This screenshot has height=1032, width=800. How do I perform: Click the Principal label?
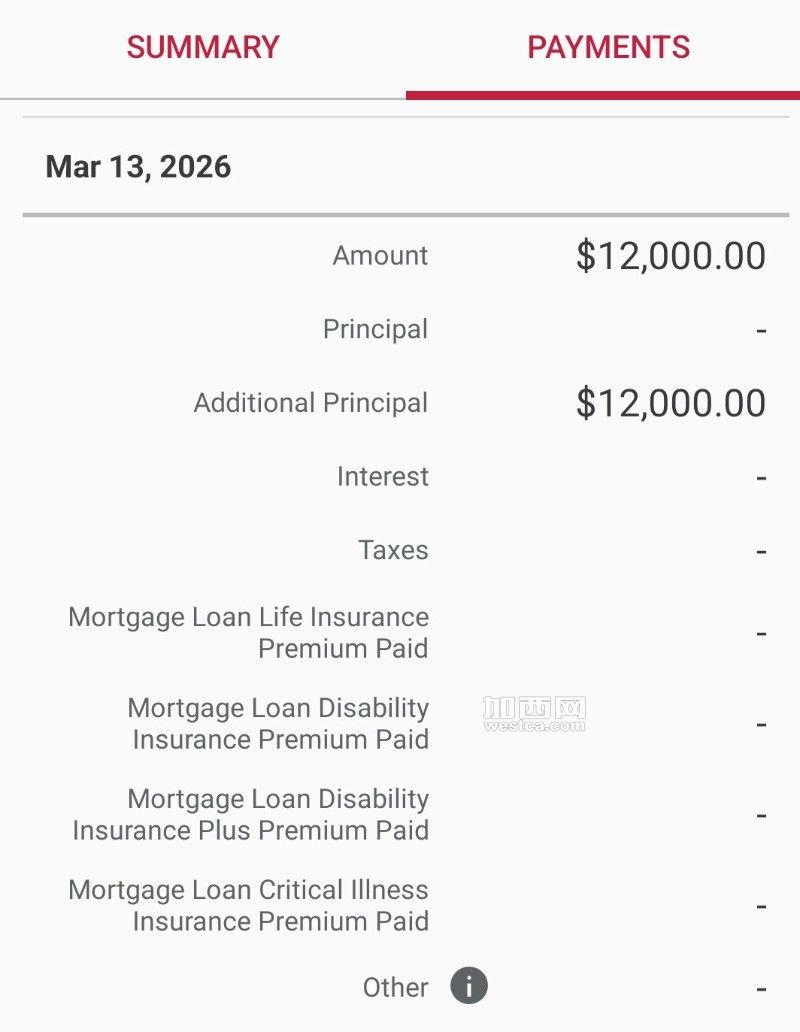tap(375, 329)
